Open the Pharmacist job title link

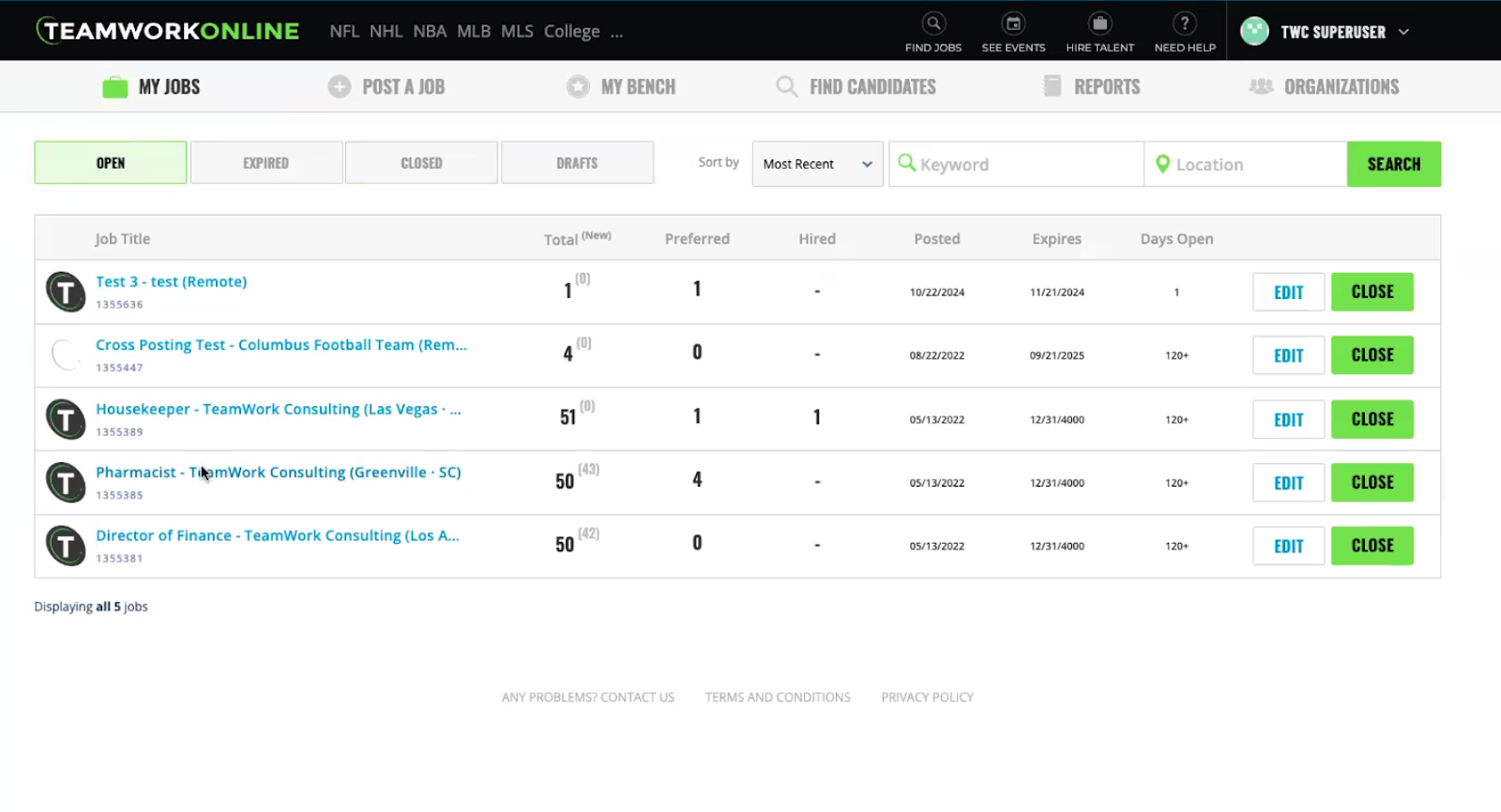(x=279, y=473)
